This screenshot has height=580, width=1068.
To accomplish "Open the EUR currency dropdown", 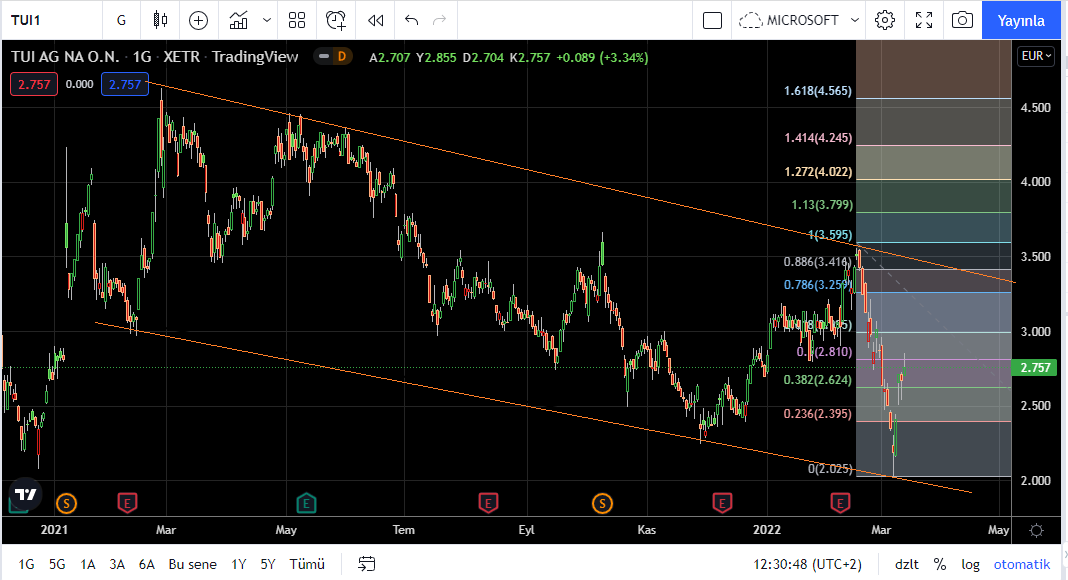I will pyautogui.click(x=1036, y=56).
